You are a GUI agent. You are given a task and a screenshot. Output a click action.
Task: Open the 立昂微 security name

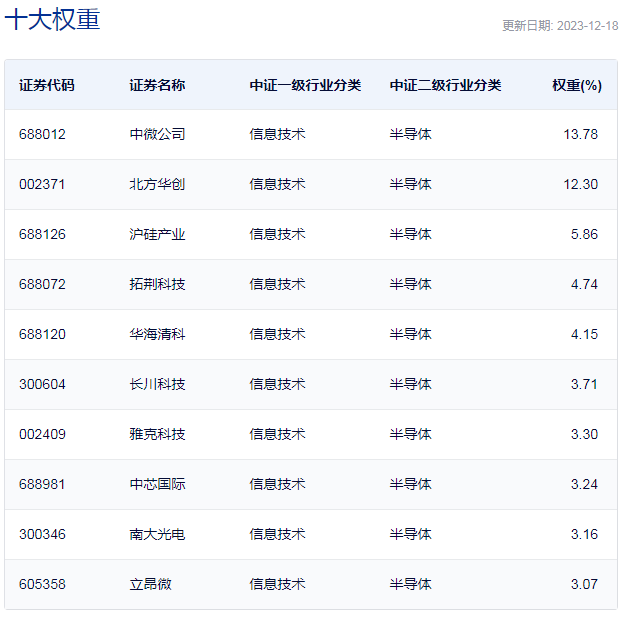point(150,584)
